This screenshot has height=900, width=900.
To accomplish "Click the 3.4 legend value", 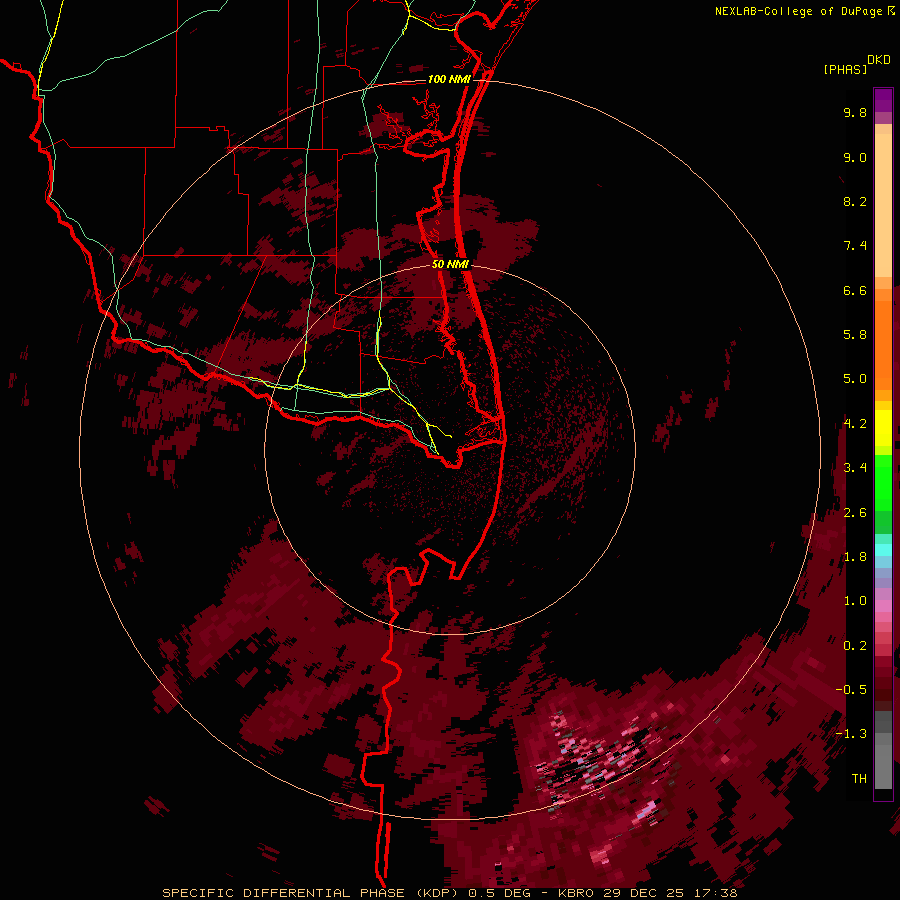I will click(x=855, y=468).
